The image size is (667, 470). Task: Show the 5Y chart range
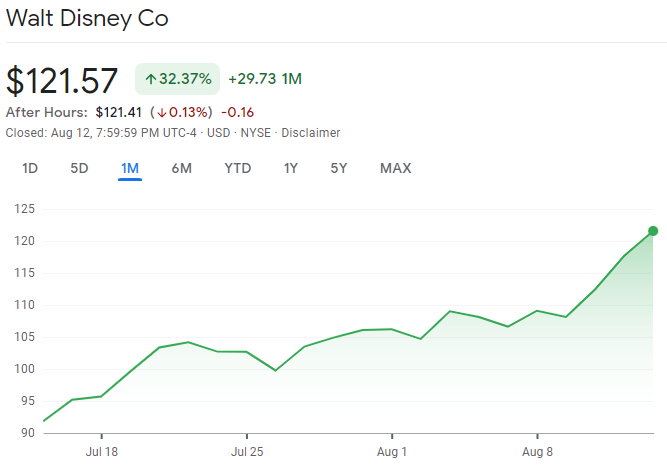(x=339, y=168)
